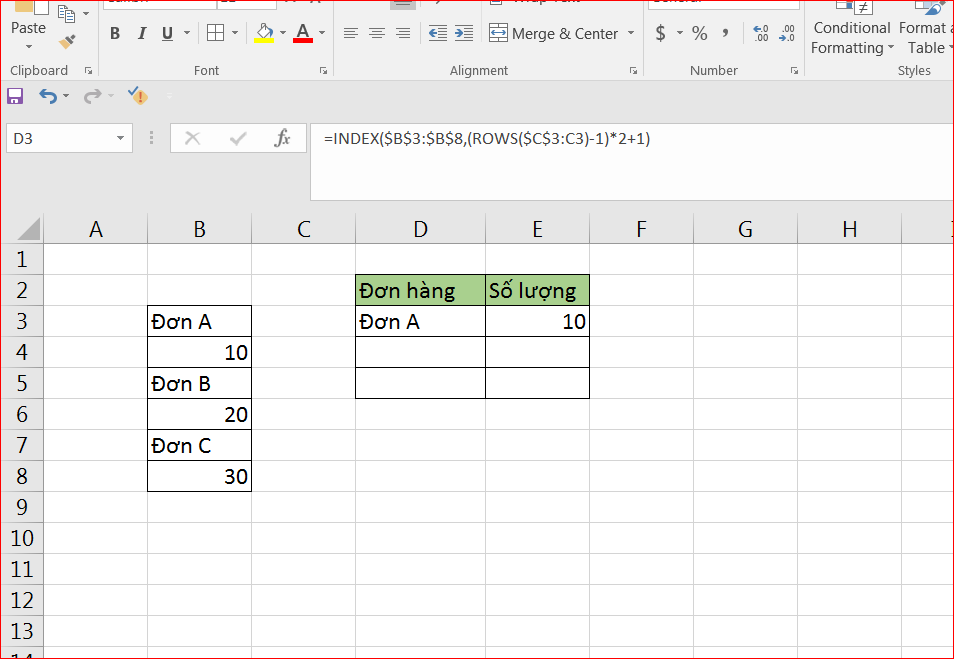Screen dimensions: 954x659
Task: Open the Paste dropdown arrow
Action: [29, 46]
